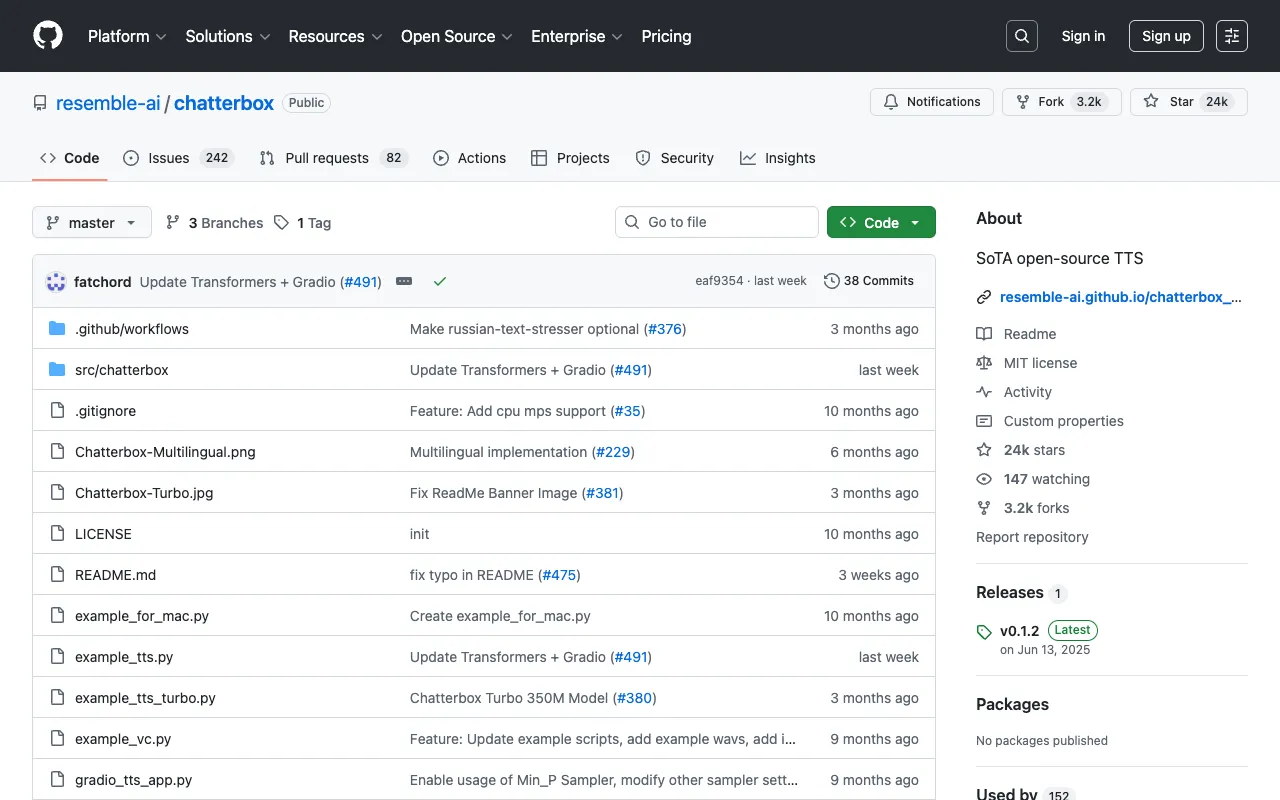Click the Go to file search field

tap(716, 222)
